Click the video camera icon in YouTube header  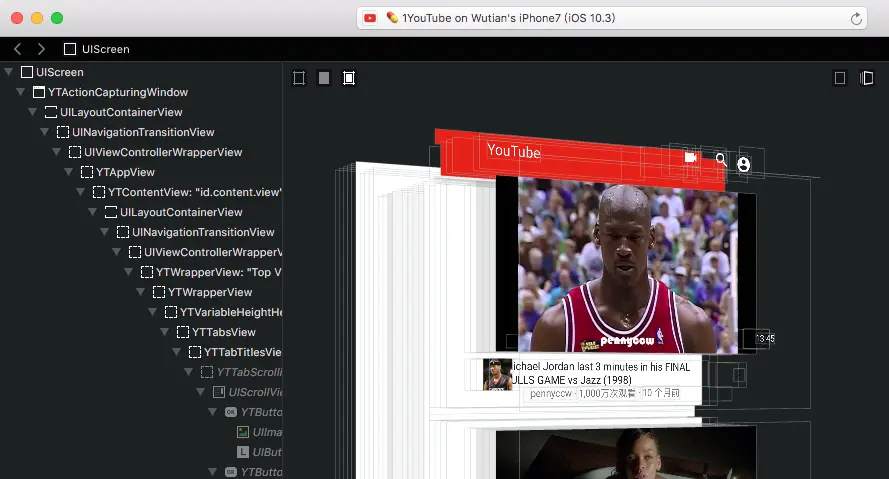point(691,157)
